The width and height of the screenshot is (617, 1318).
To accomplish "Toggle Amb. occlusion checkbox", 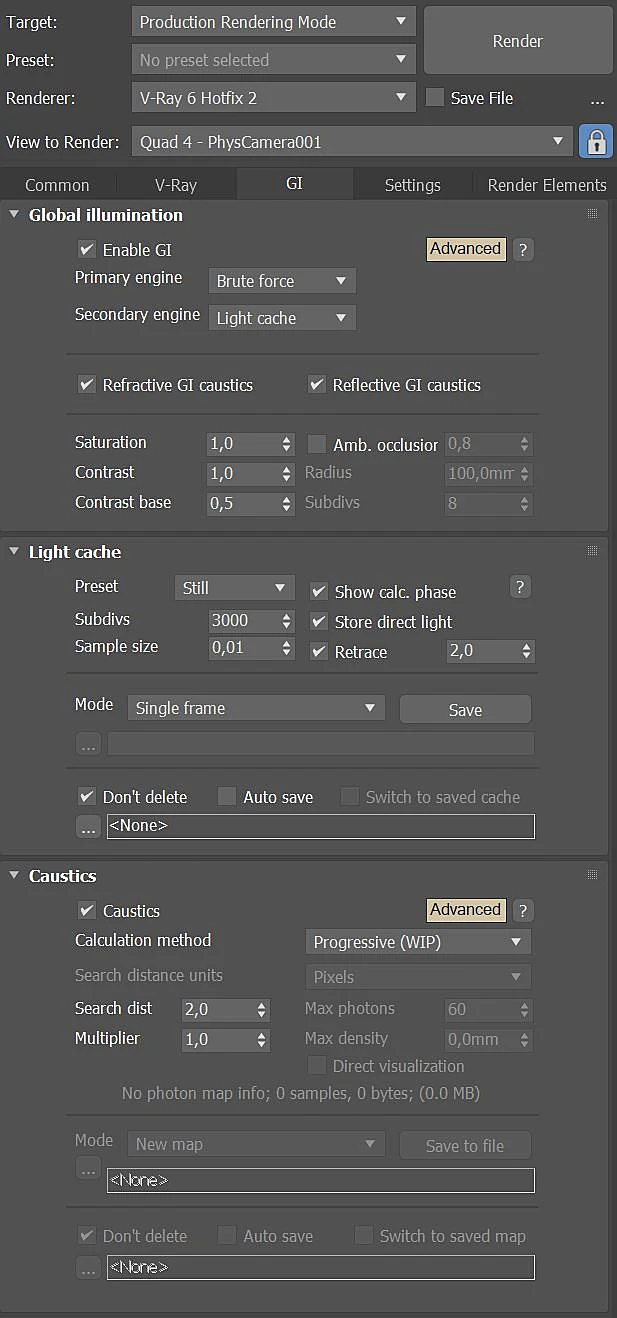I will (317, 444).
